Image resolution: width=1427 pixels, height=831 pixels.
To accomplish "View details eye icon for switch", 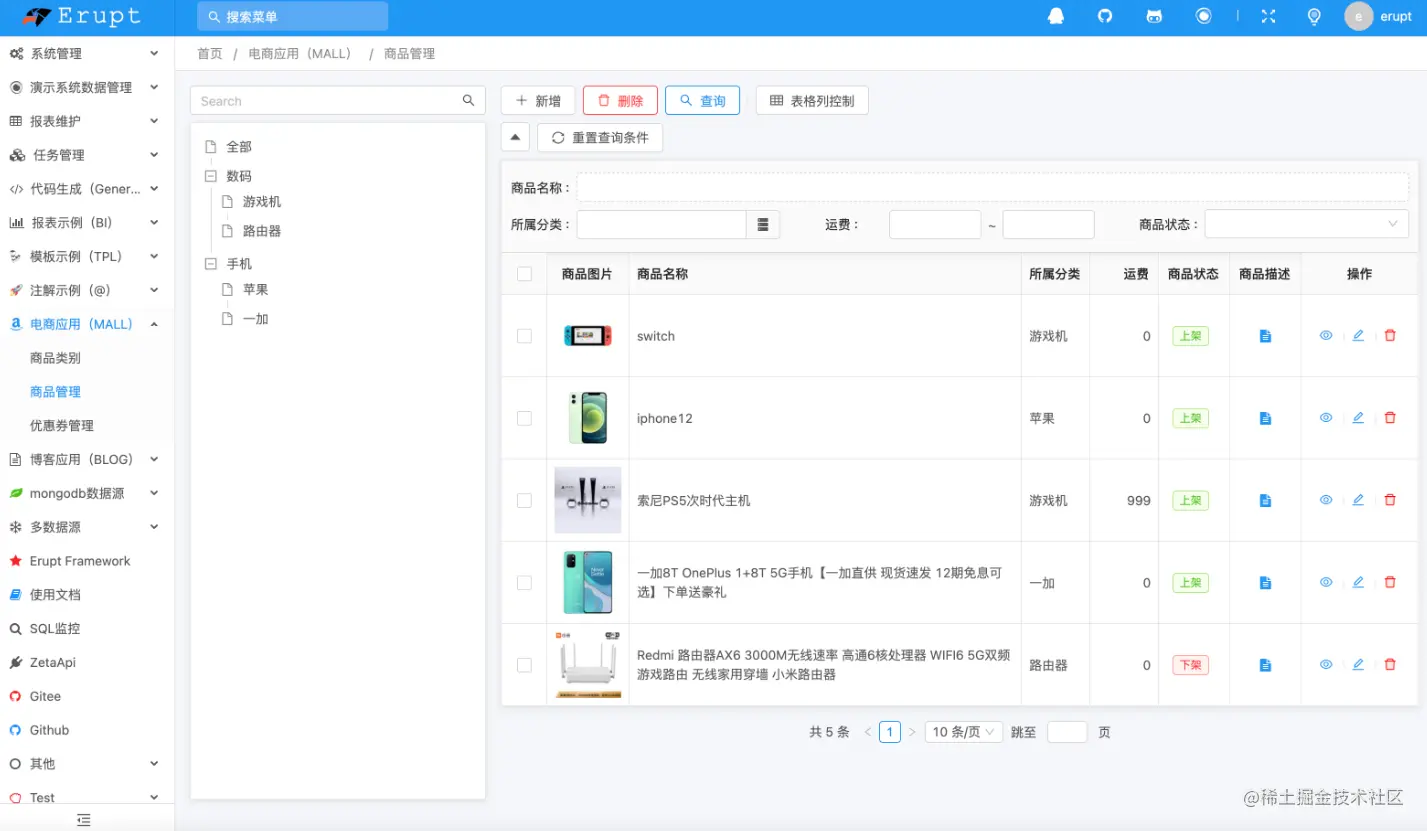I will click(x=1326, y=336).
